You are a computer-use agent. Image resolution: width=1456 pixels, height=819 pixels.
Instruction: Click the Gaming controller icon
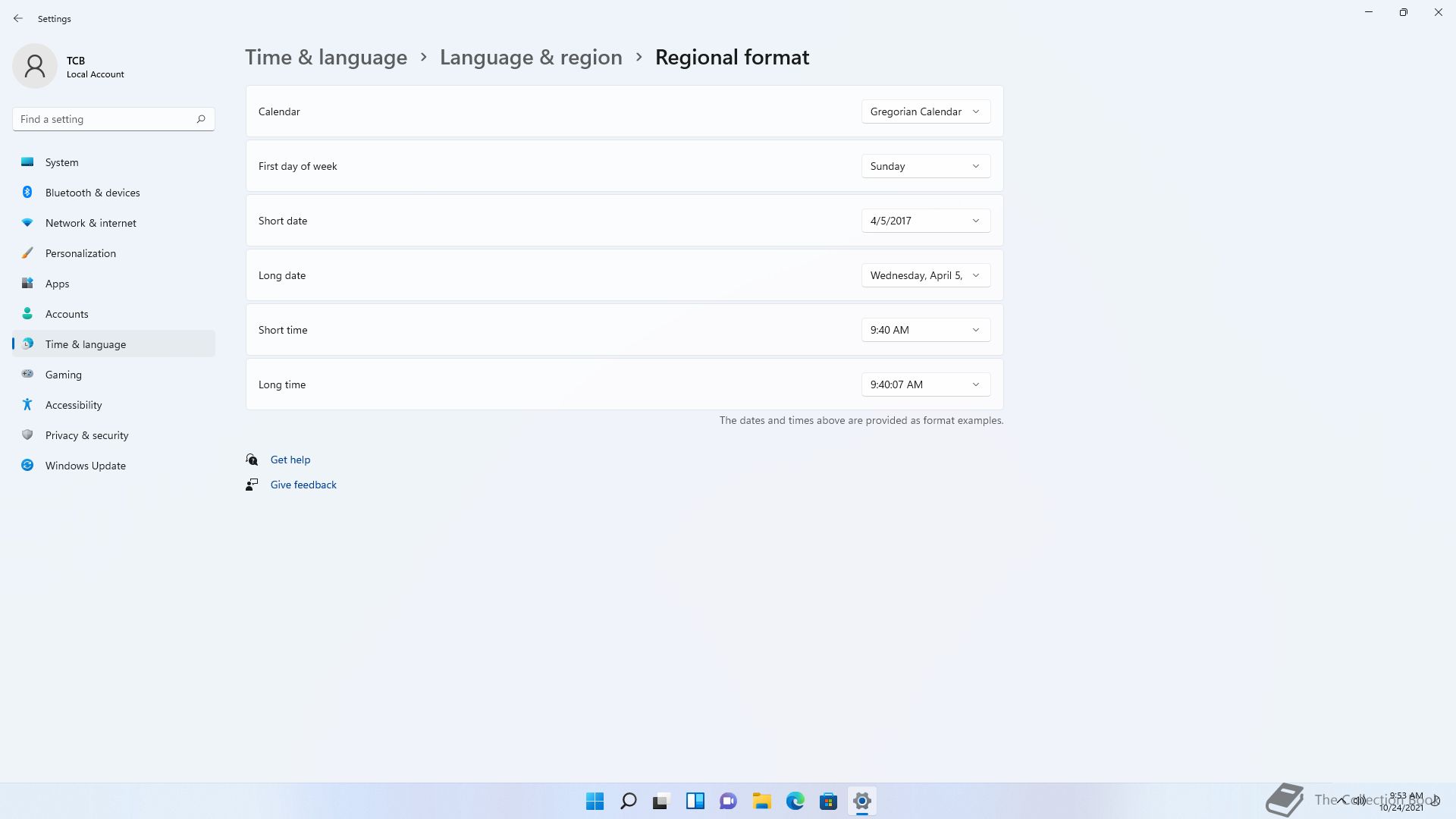(27, 374)
